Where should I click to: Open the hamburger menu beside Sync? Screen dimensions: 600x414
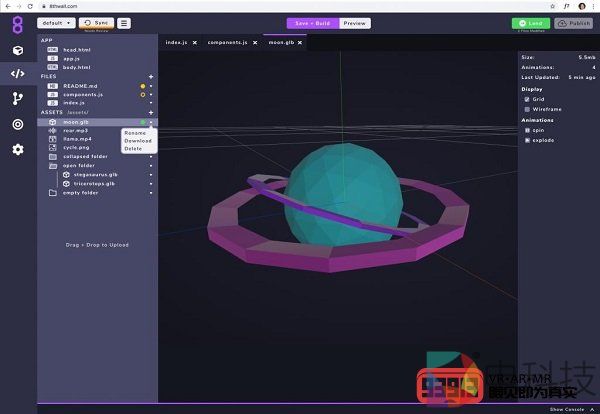point(124,22)
